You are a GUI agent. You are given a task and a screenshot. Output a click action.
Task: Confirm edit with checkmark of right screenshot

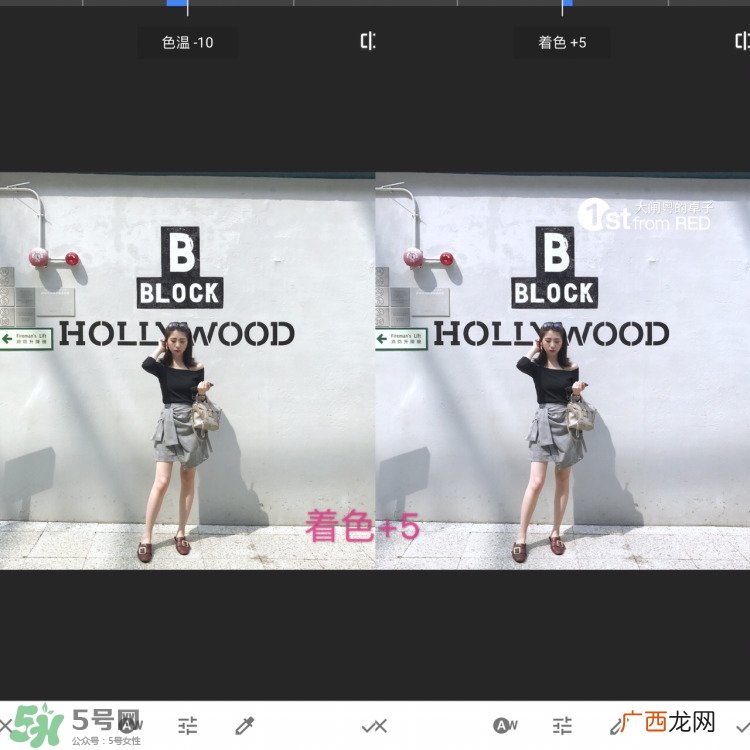tap(743, 727)
